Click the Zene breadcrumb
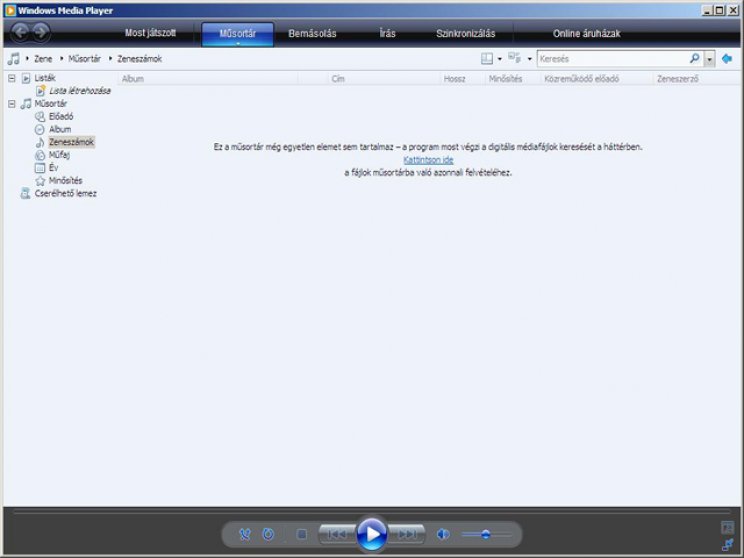The height and width of the screenshot is (558, 744). click(43, 59)
